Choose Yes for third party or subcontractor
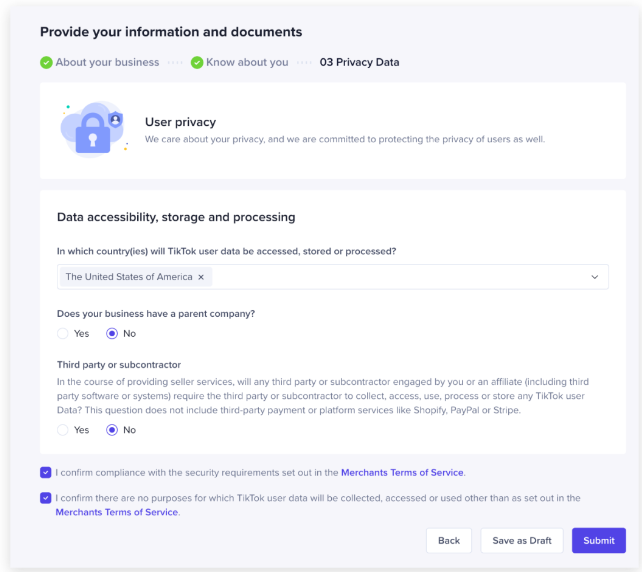642x572 pixels. (x=64, y=430)
